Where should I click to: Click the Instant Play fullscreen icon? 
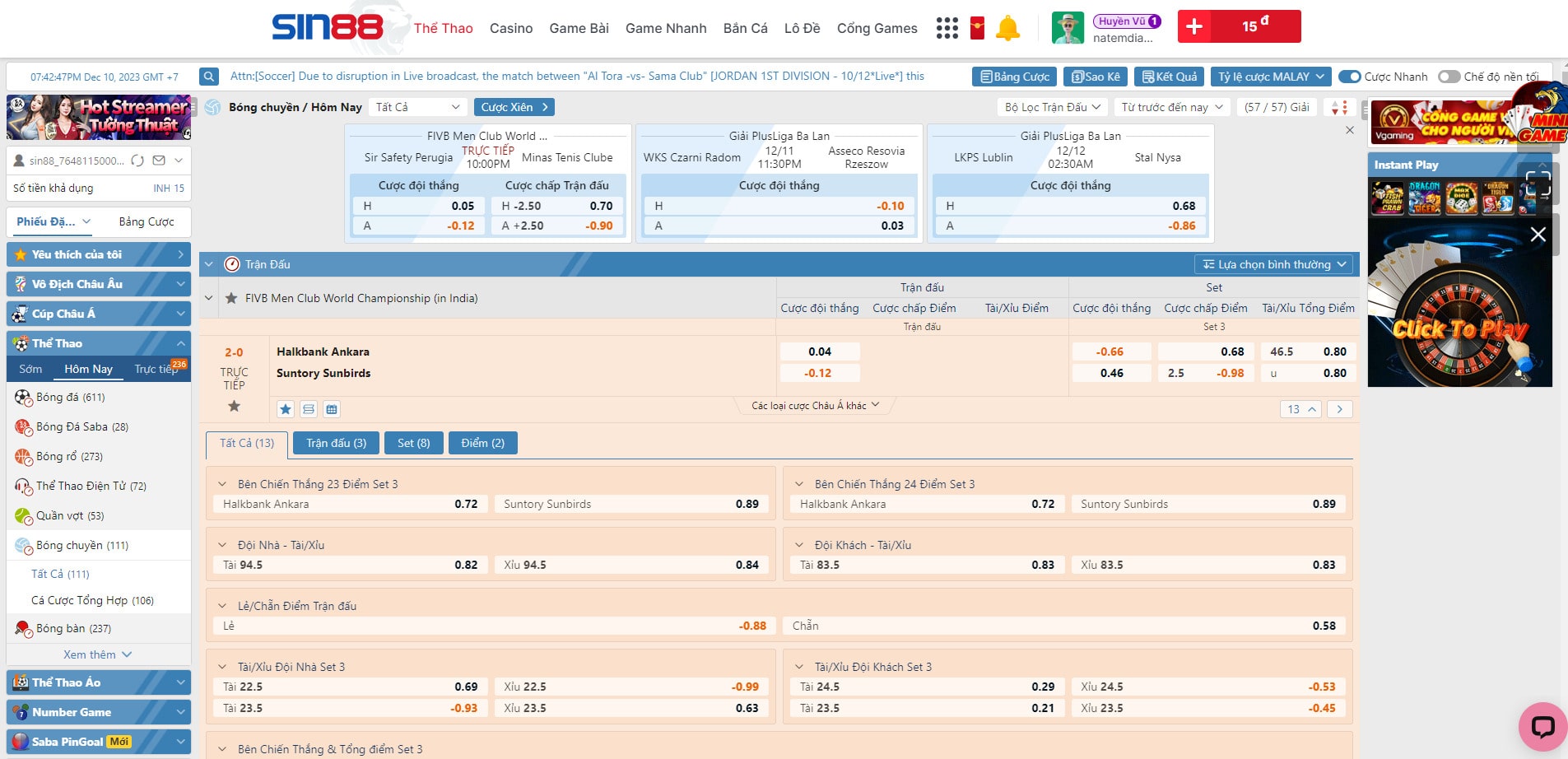[1538, 183]
